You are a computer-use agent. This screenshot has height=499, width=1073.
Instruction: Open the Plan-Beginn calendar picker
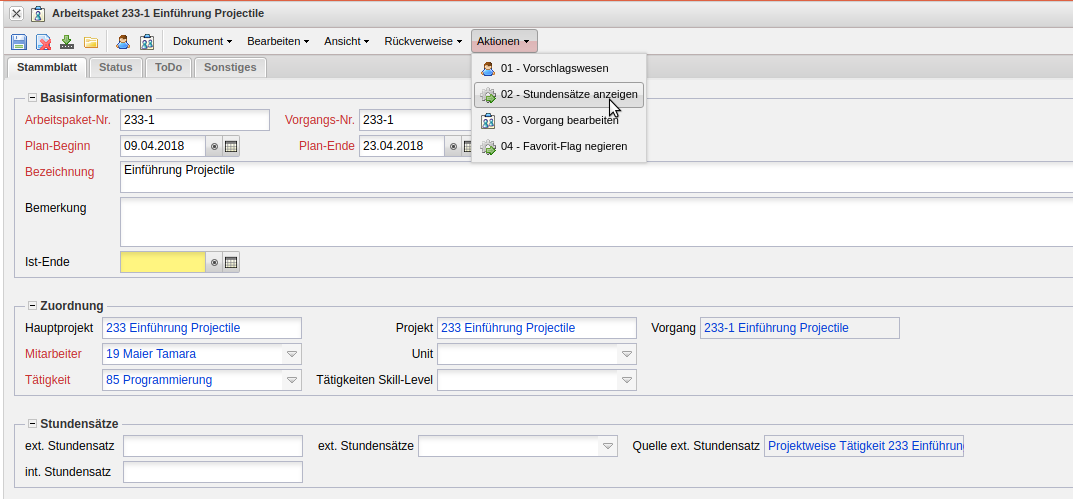231,147
